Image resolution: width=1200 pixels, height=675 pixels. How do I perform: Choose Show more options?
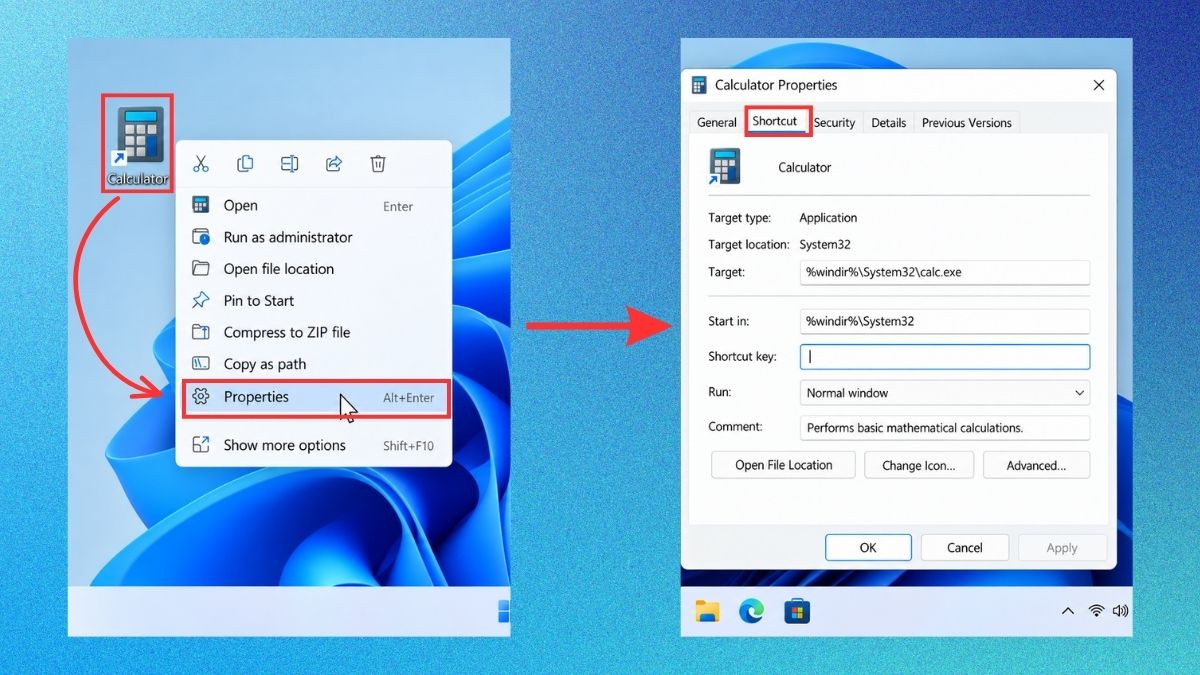314,446
